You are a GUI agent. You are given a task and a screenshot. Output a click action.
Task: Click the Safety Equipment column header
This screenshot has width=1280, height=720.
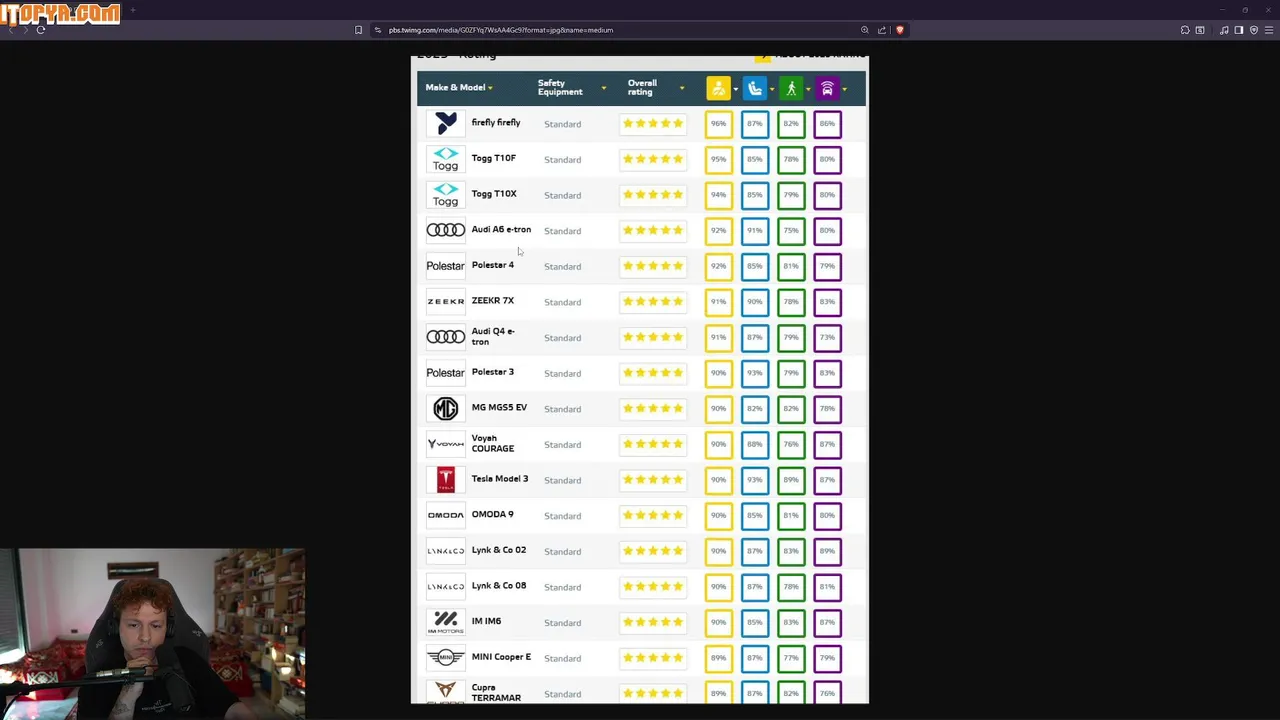(x=560, y=88)
